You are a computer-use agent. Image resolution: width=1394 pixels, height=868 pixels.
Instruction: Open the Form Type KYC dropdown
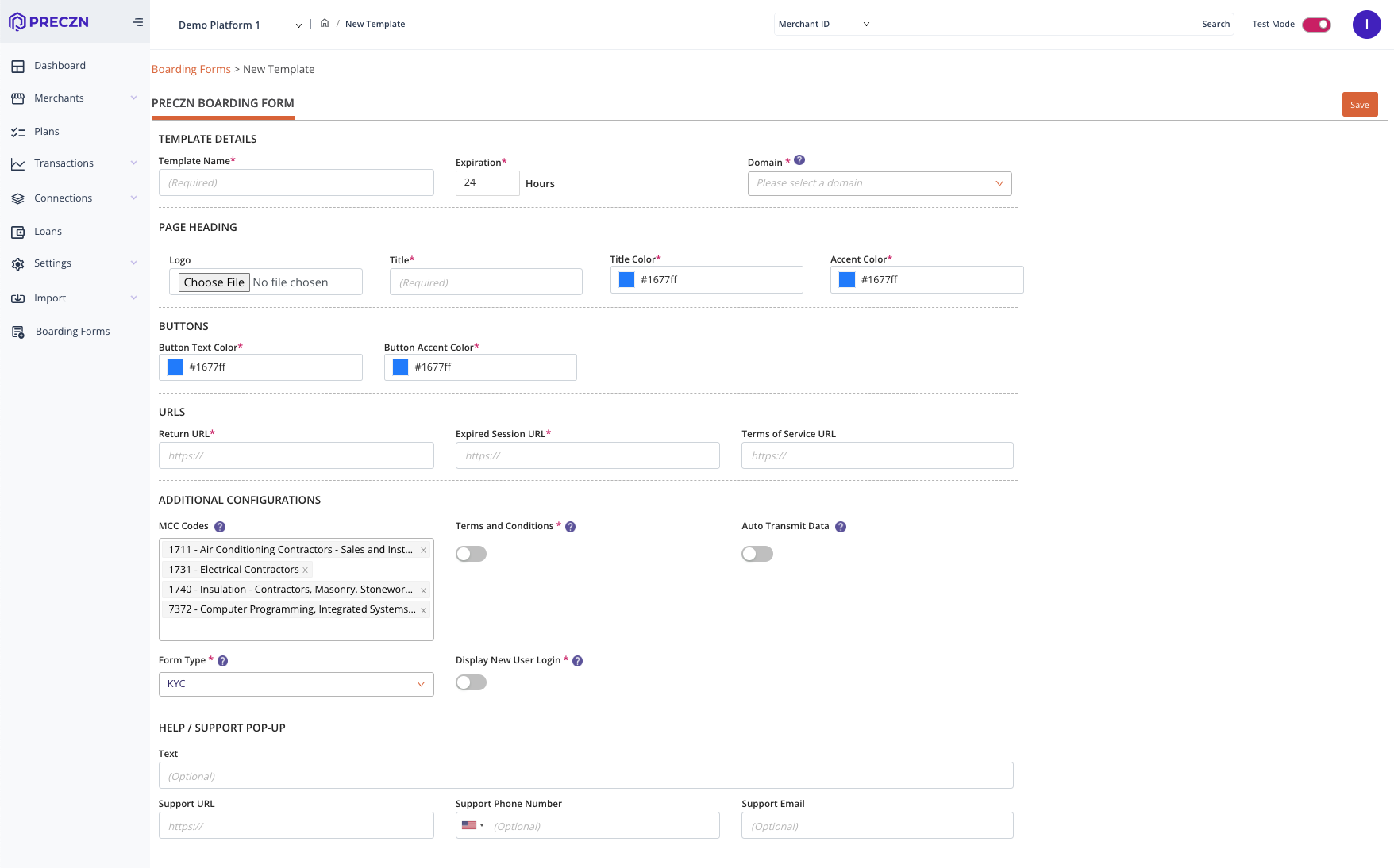pyautogui.click(x=295, y=684)
